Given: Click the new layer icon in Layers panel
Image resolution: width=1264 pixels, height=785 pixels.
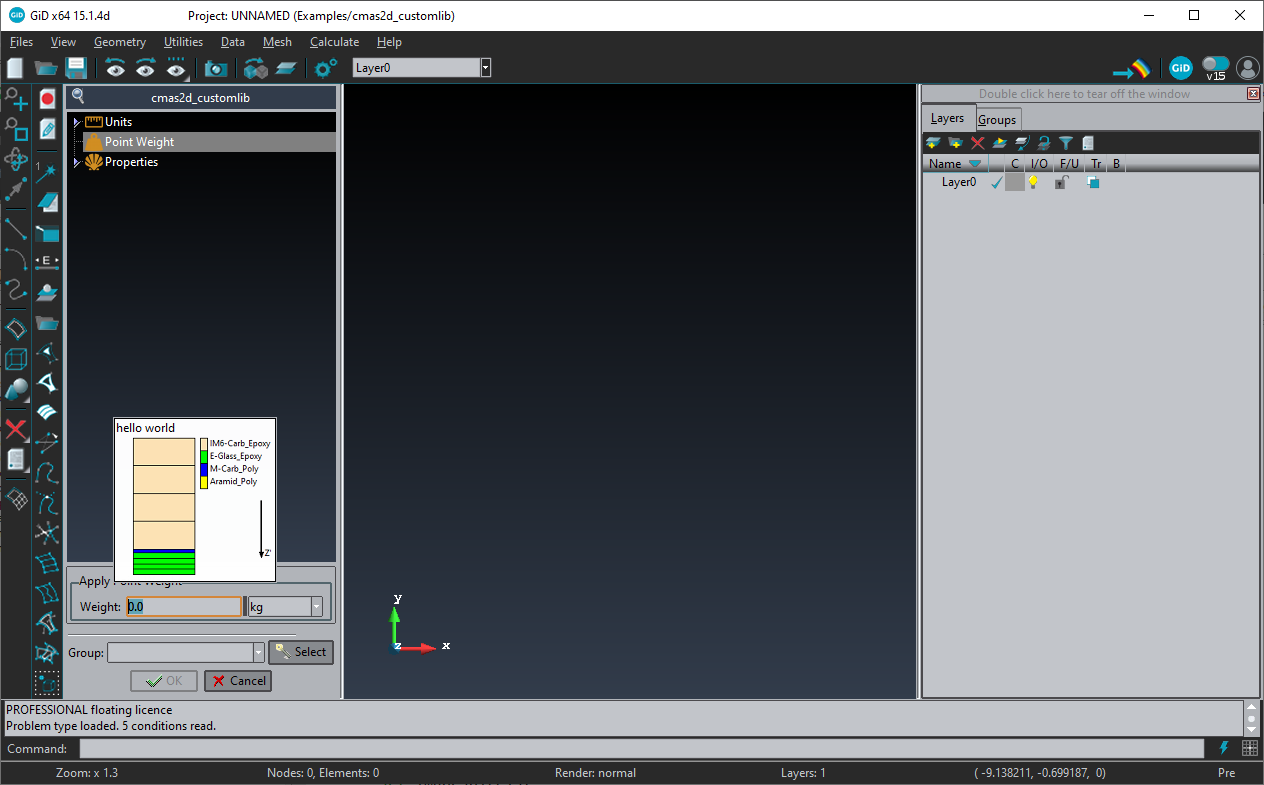Looking at the screenshot, I should click(933, 143).
